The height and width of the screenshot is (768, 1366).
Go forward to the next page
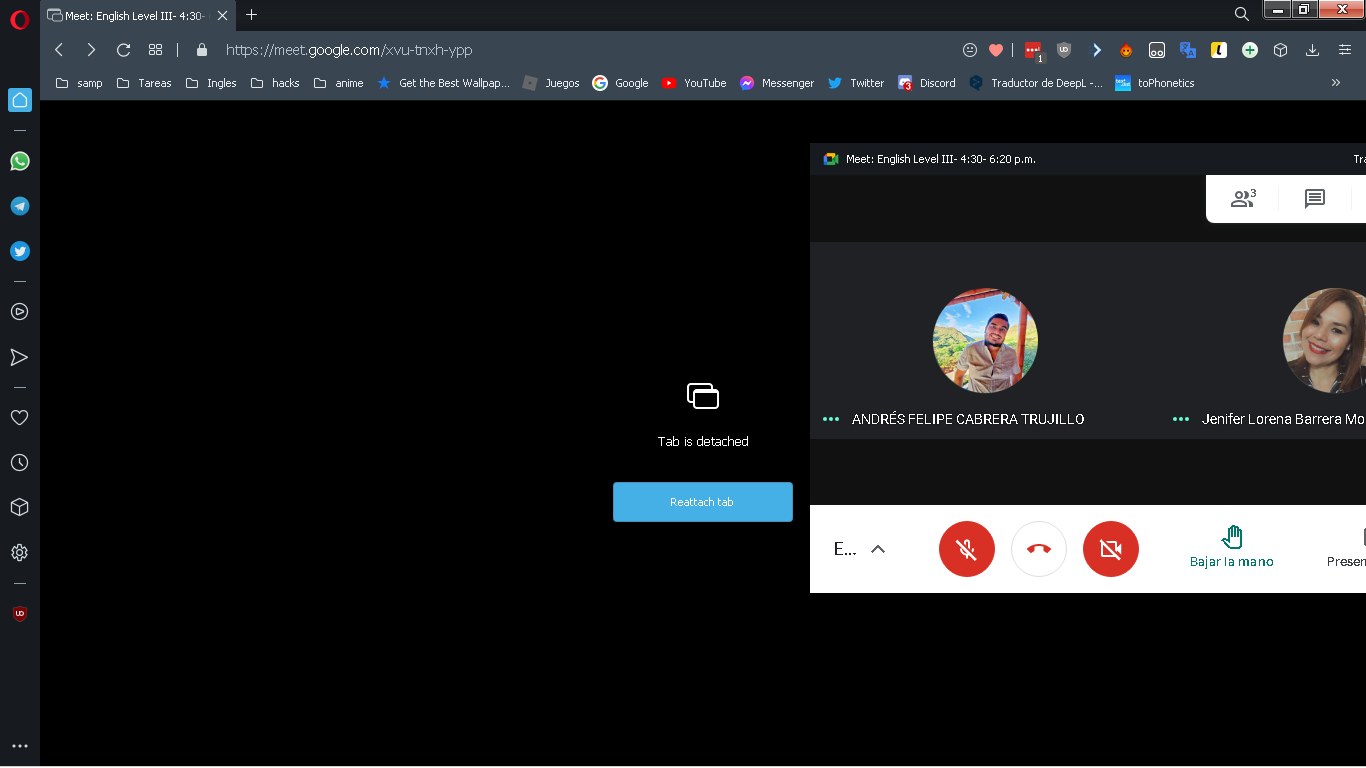91,50
